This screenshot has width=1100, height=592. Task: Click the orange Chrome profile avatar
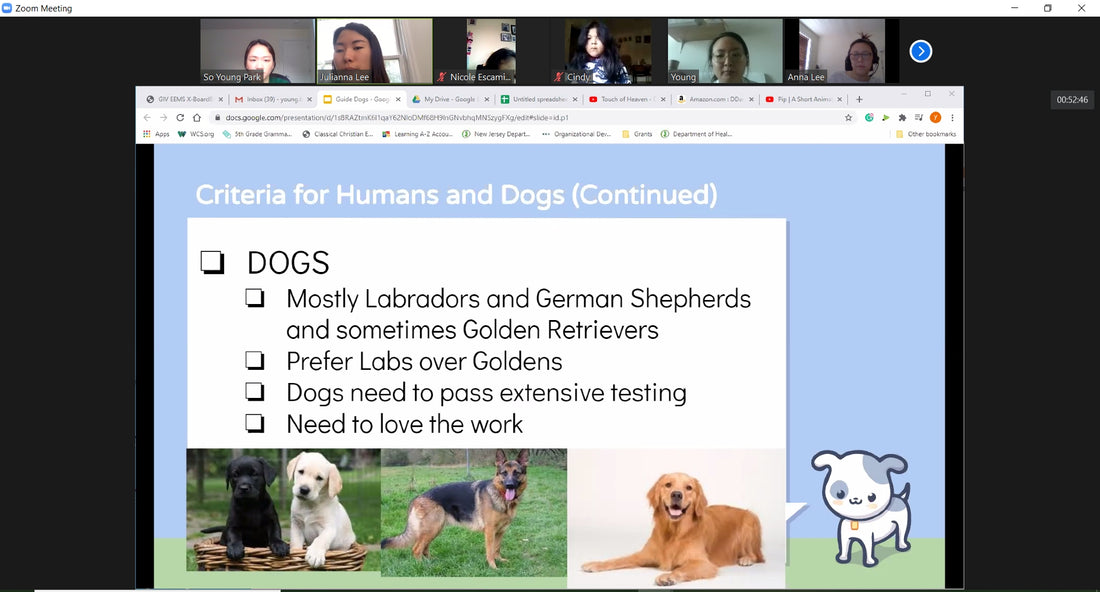pos(935,117)
